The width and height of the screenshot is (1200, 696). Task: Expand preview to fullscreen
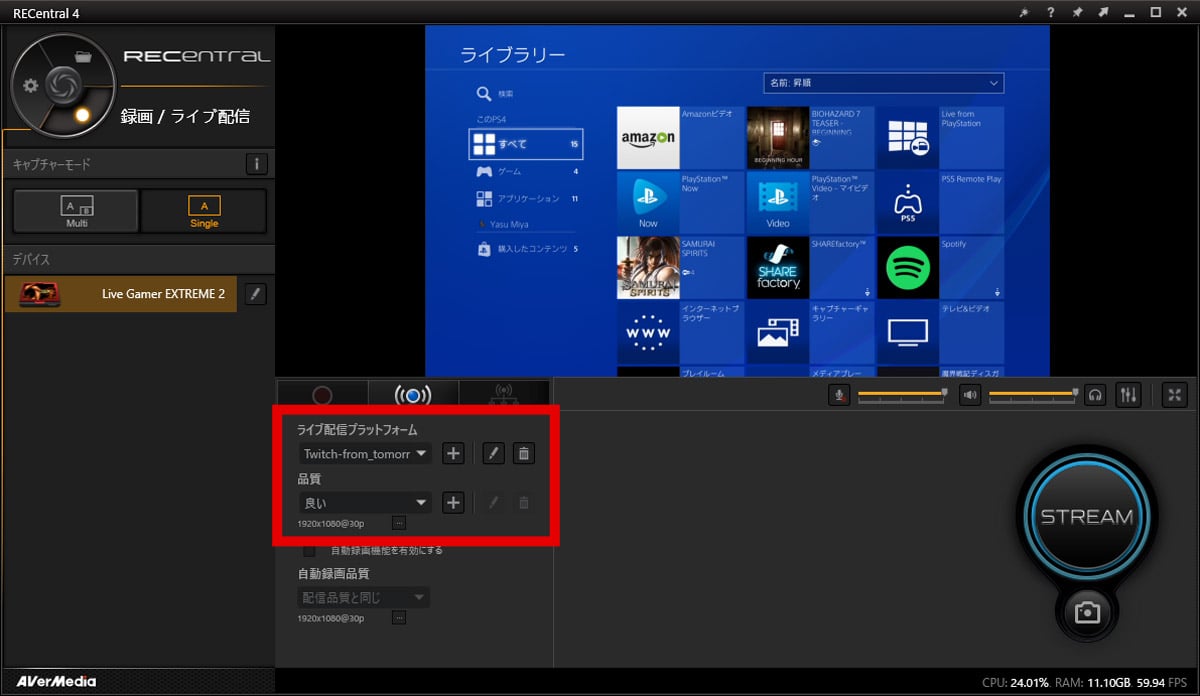[x=1175, y=395]
